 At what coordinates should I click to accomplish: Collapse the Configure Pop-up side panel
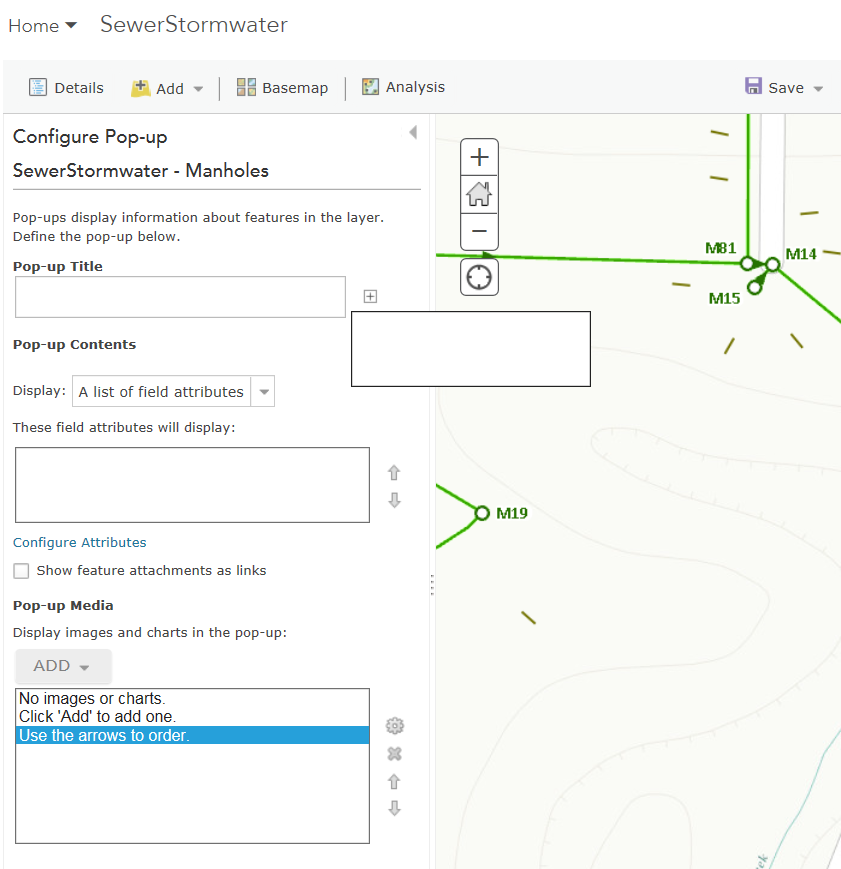tap(412, 133)
